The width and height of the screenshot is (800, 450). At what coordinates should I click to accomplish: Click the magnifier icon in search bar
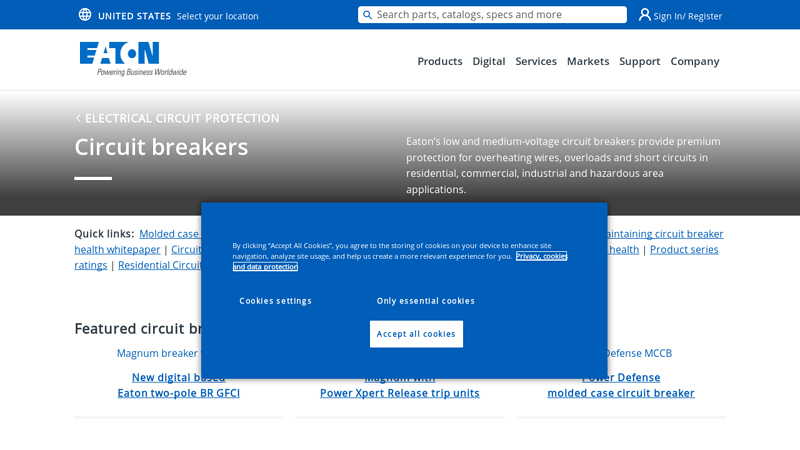pyautogui.click(x=367, y=15)
